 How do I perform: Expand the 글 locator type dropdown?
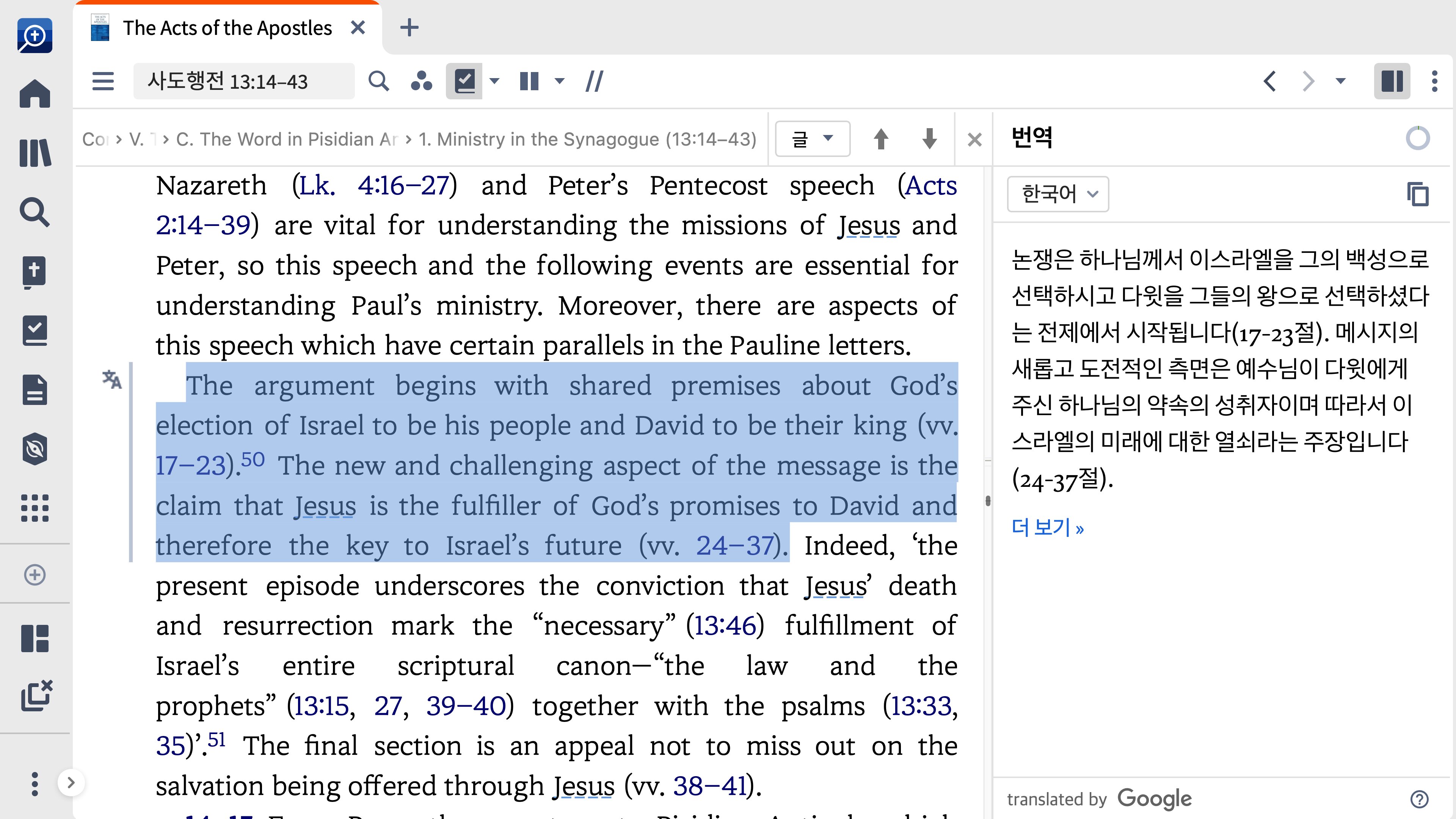812,139
